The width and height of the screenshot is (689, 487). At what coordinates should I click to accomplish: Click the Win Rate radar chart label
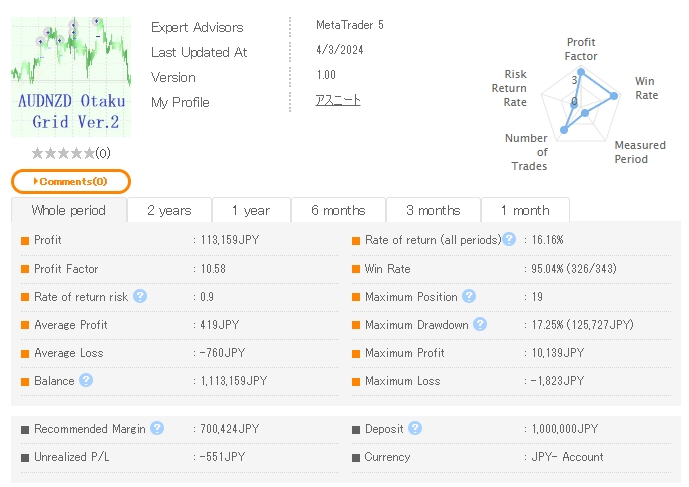646,88
